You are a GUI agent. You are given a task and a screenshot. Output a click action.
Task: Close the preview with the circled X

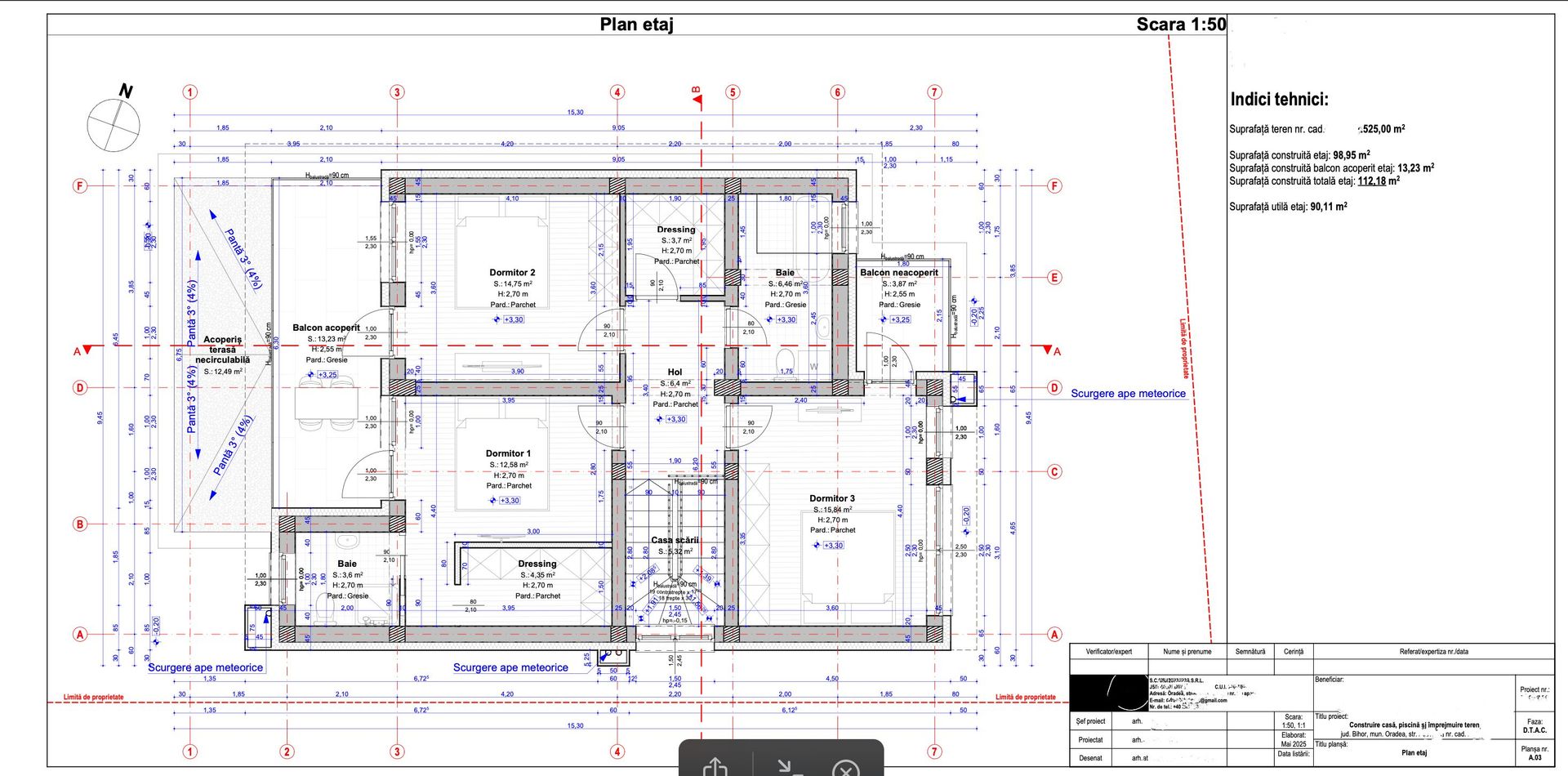pyautogui.click(x=846, y=768)
